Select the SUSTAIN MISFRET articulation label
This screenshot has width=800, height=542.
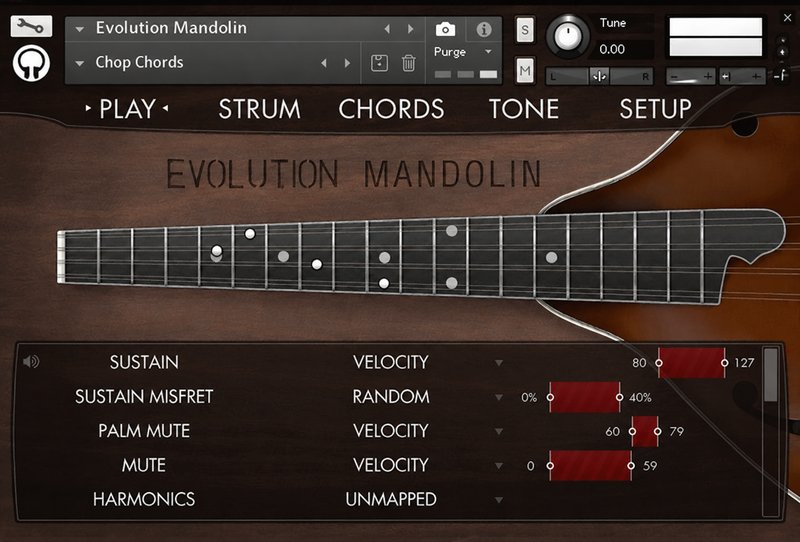144,397
